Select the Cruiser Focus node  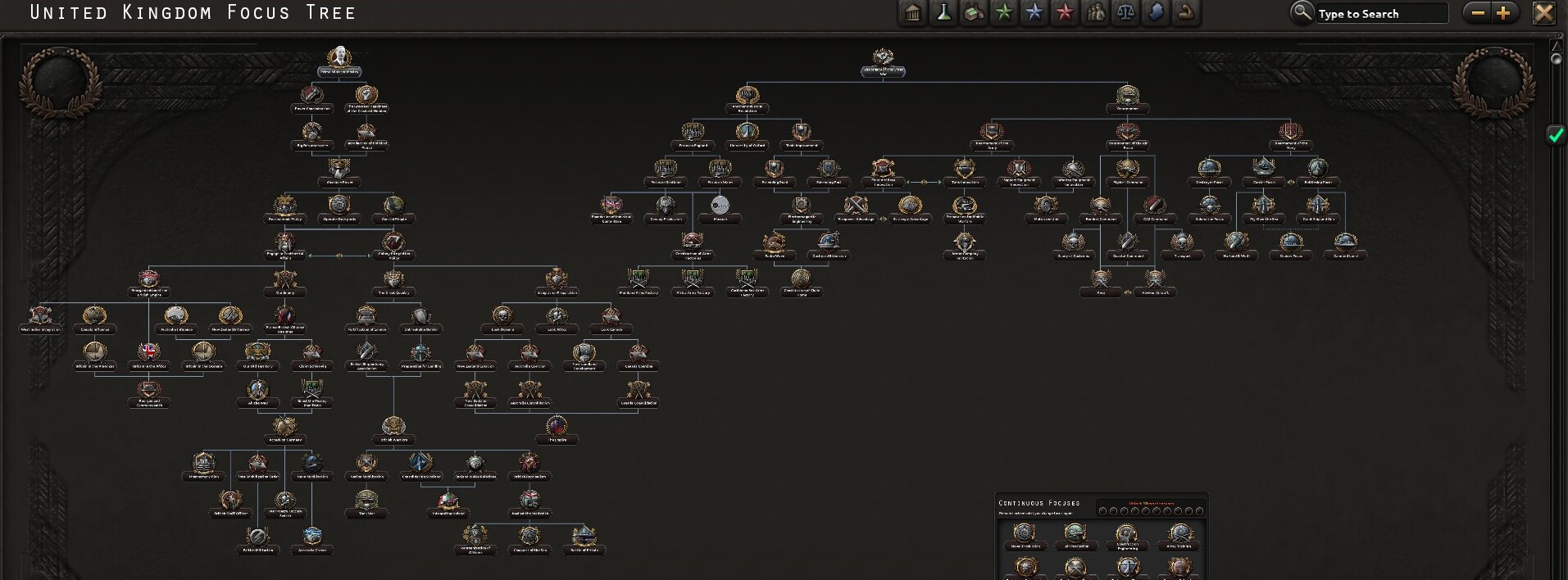click(x=1290, y=246)
